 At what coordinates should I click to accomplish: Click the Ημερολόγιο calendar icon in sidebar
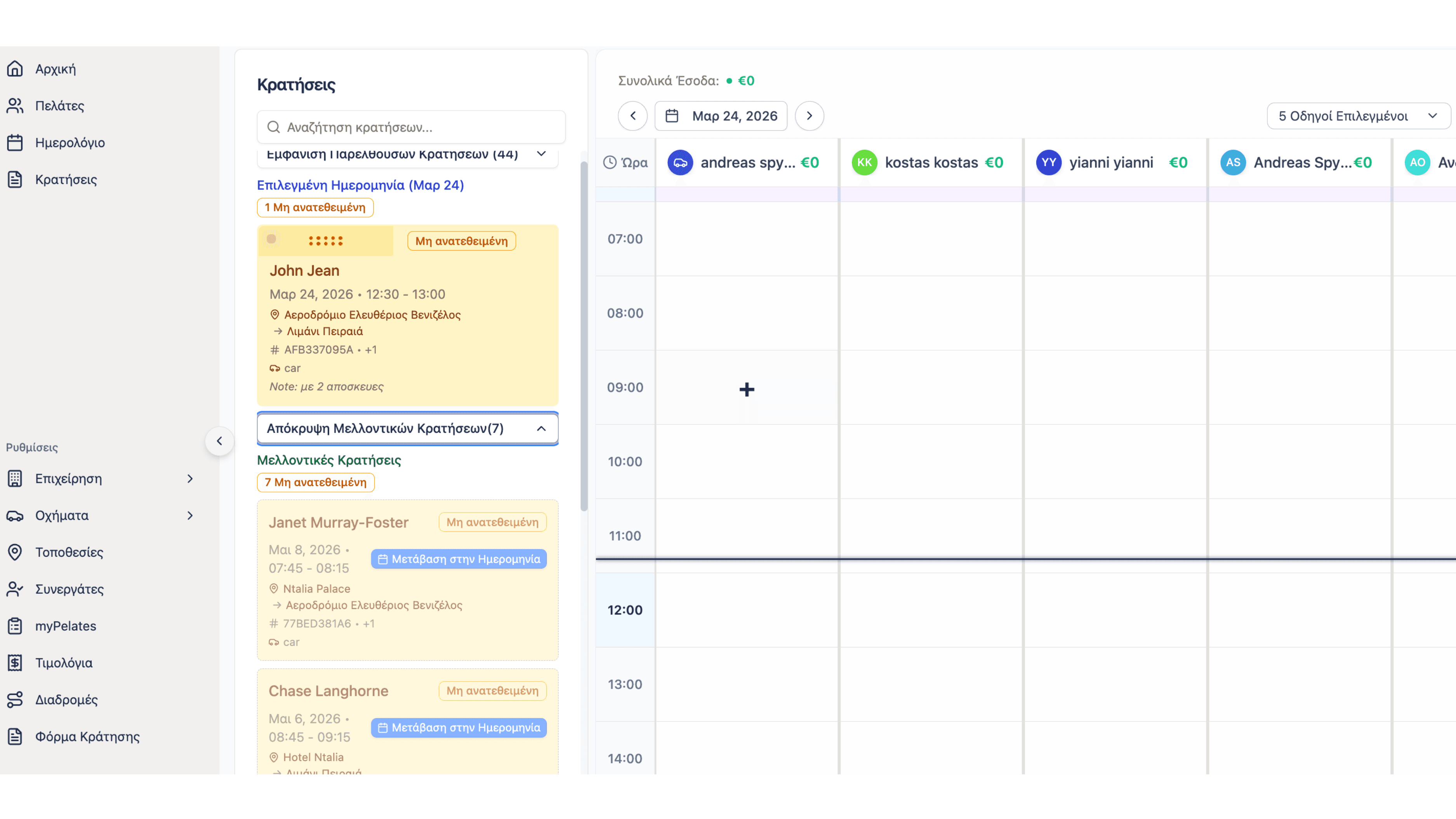coord(15,143)
